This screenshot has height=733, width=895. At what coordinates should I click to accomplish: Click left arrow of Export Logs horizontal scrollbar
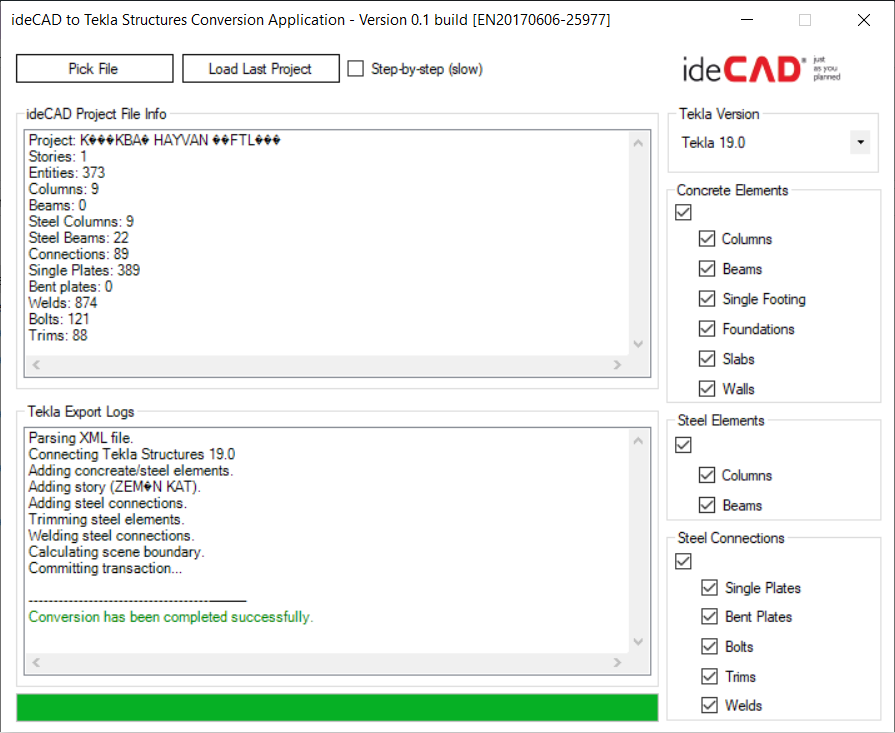37,662
